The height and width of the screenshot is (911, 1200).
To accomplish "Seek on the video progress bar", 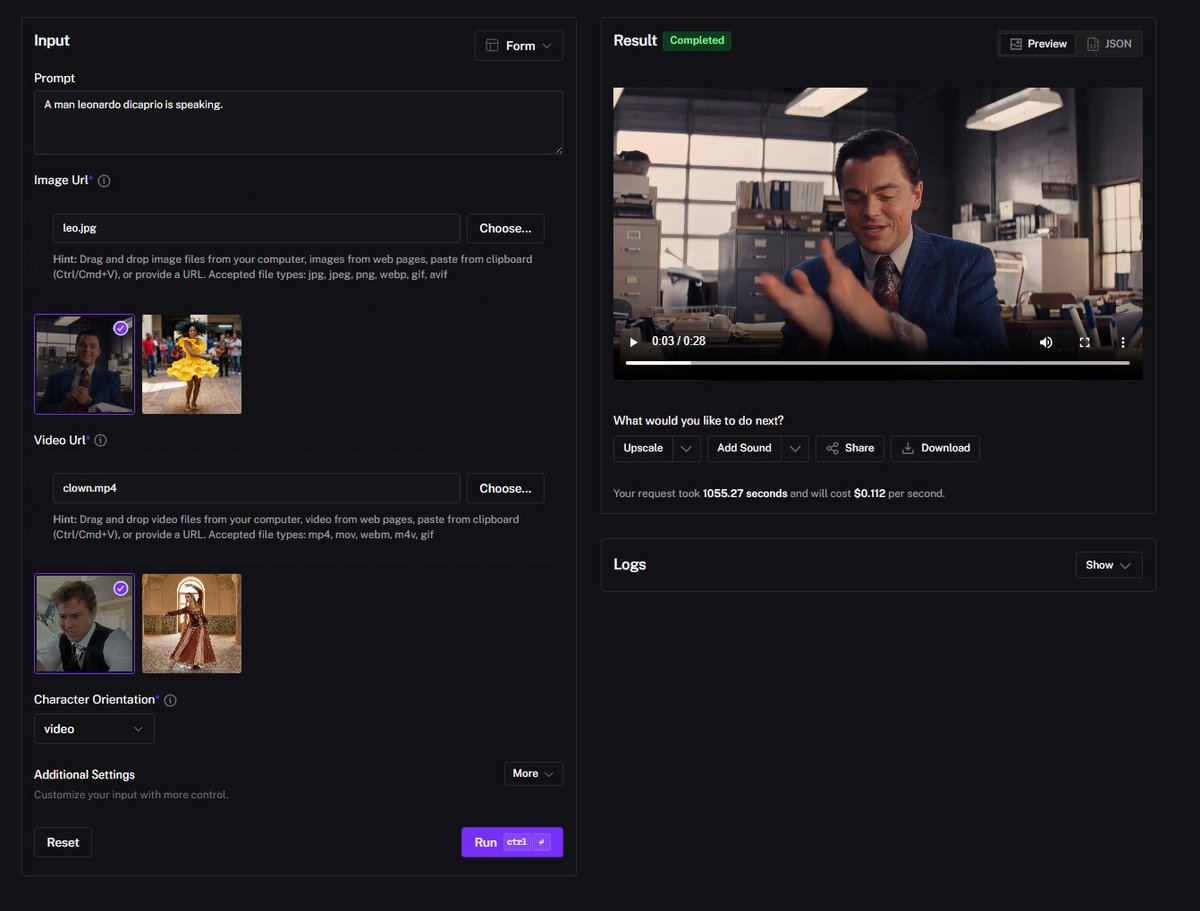I will click(877, 363).
